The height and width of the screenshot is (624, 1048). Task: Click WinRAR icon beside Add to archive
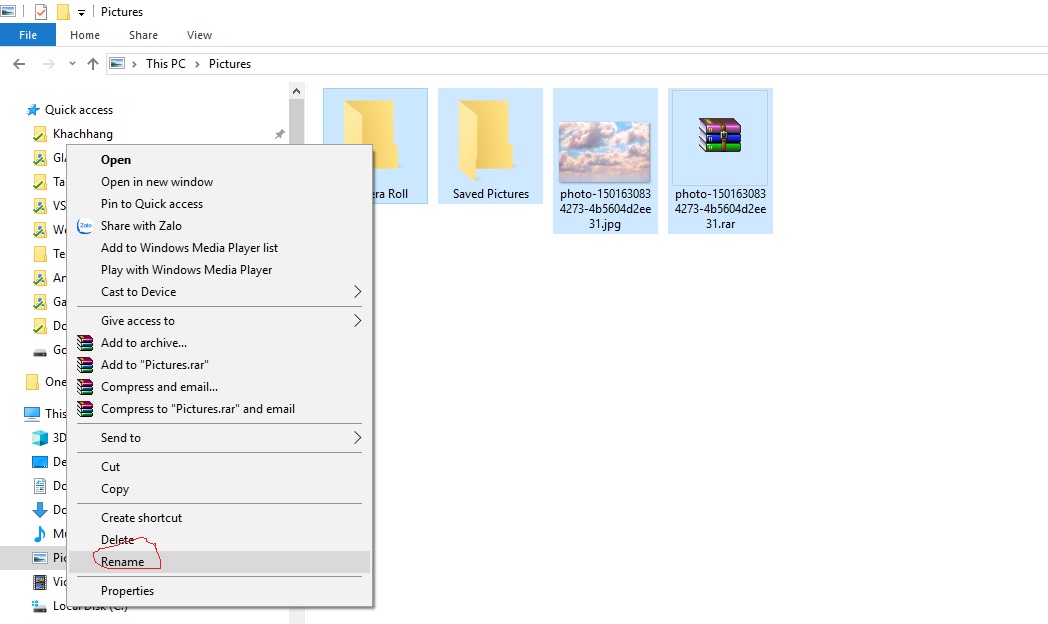[85, 343]
